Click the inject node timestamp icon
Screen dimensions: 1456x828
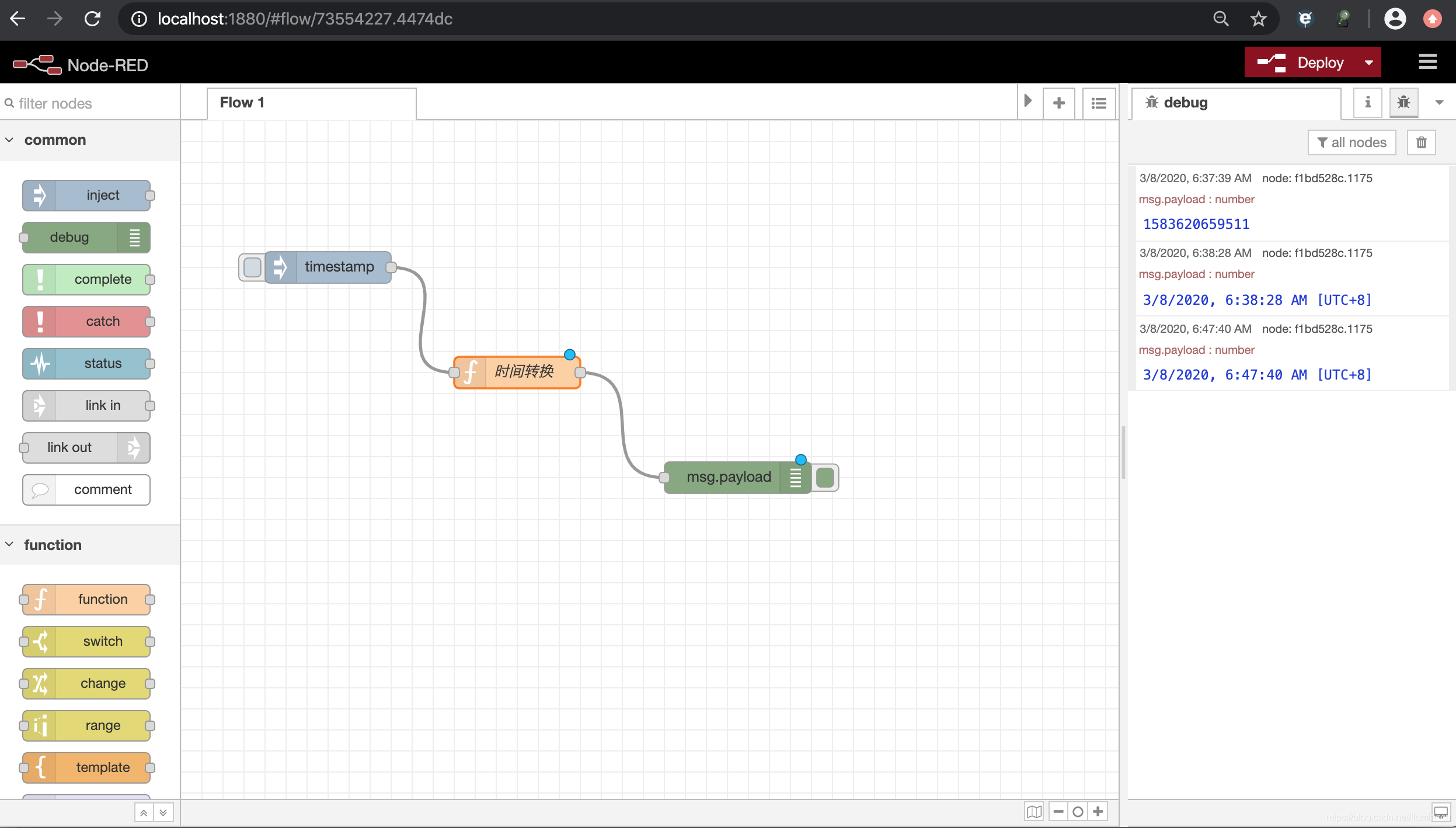tap(252, 266)
